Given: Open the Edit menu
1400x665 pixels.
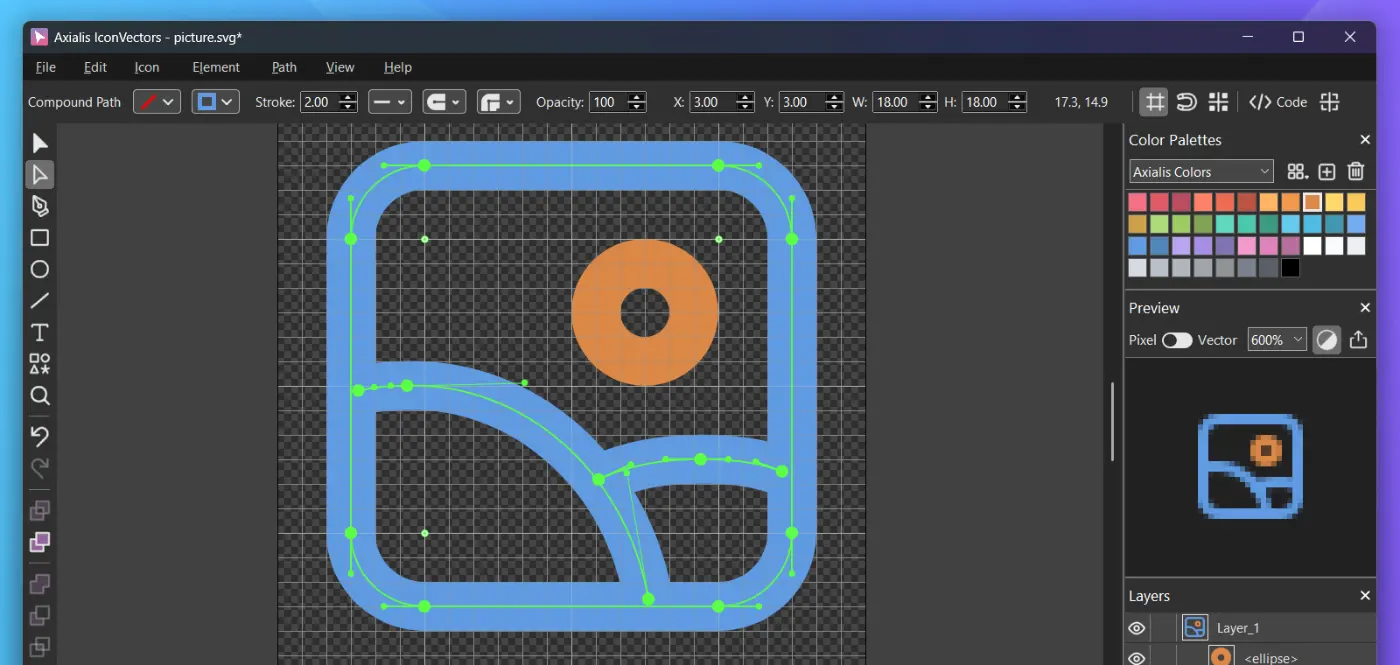Looking at the screenshot, I should pos(95,67).
